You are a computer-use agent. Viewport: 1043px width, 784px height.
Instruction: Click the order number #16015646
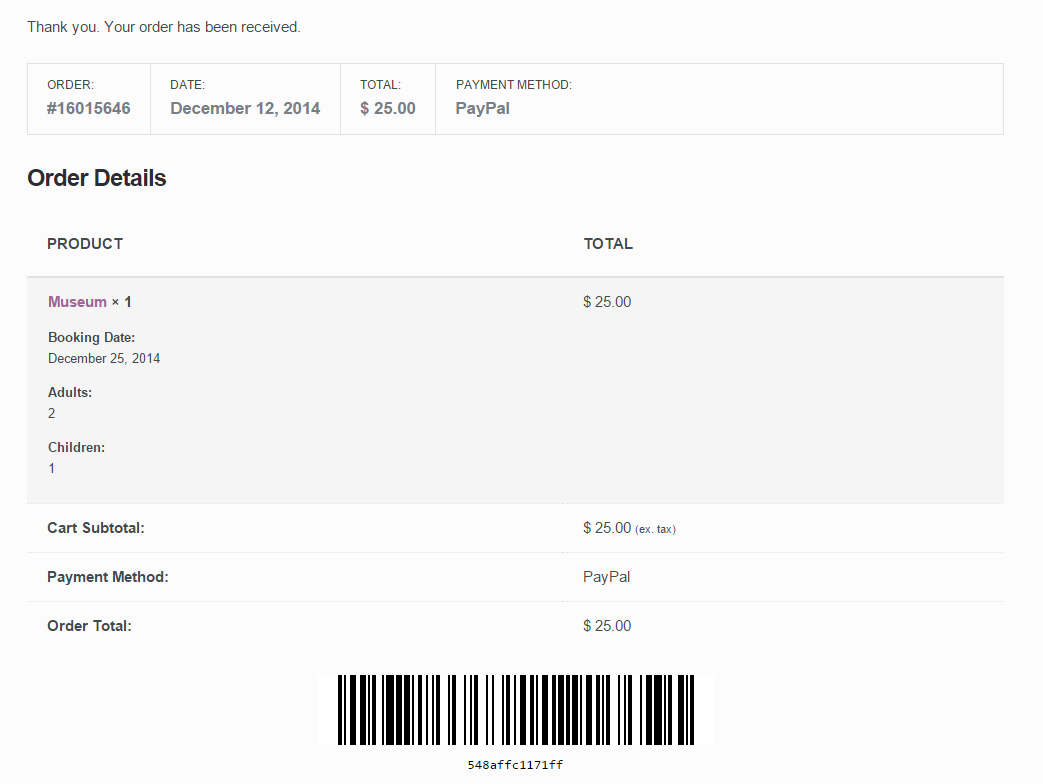point(89,108)
